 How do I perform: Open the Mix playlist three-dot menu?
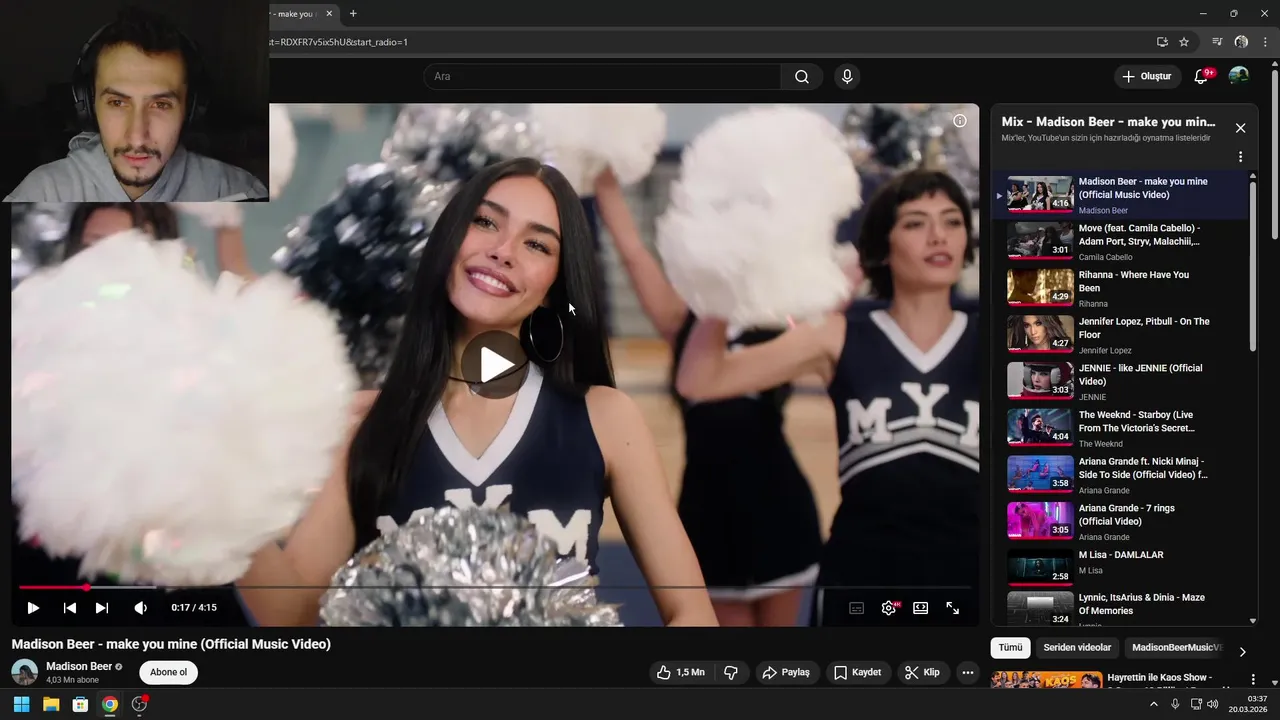pyautogui.click(x=1240, y=157)
